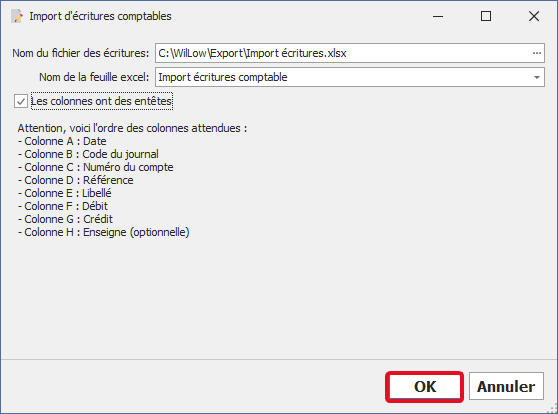
Task: Untick the 'Les colonnes ont des entêtes' checkbox
Action: tap(21, 101)
